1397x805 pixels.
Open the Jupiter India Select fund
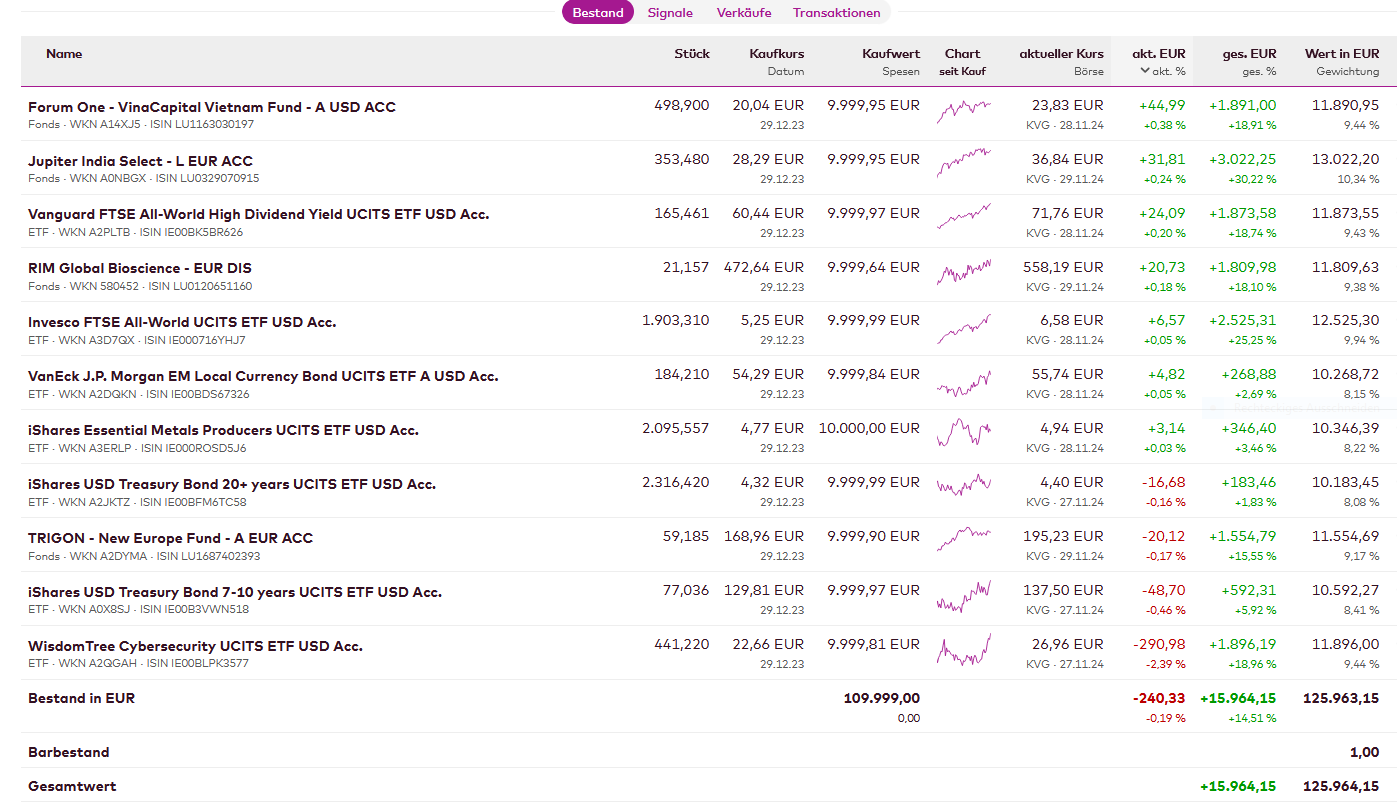click(x=140, y=161)
